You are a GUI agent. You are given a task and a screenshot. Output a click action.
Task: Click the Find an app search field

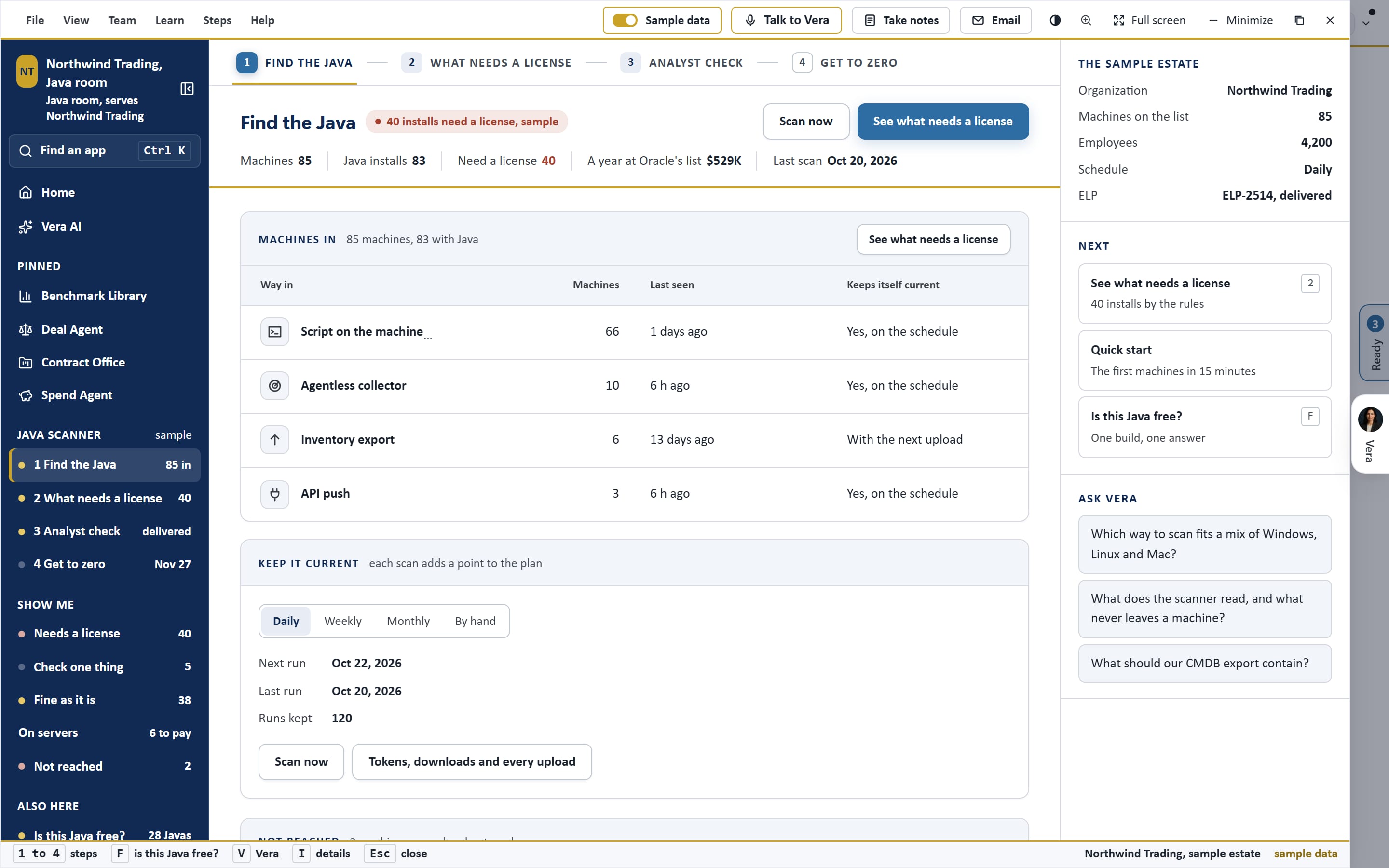[x=105, y=150]
